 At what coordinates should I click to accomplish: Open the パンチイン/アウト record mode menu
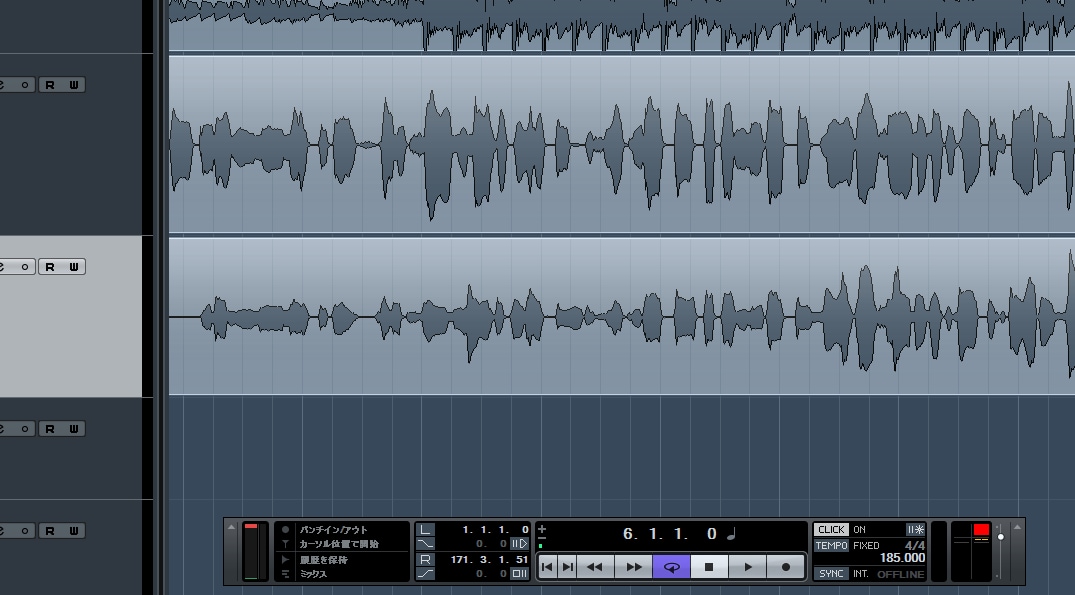click(333, 529)
